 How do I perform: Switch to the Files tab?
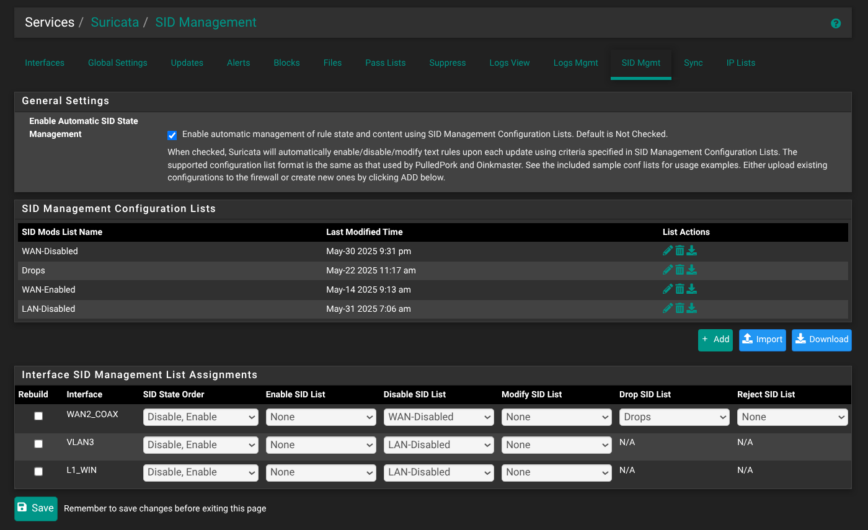point(332,63)
